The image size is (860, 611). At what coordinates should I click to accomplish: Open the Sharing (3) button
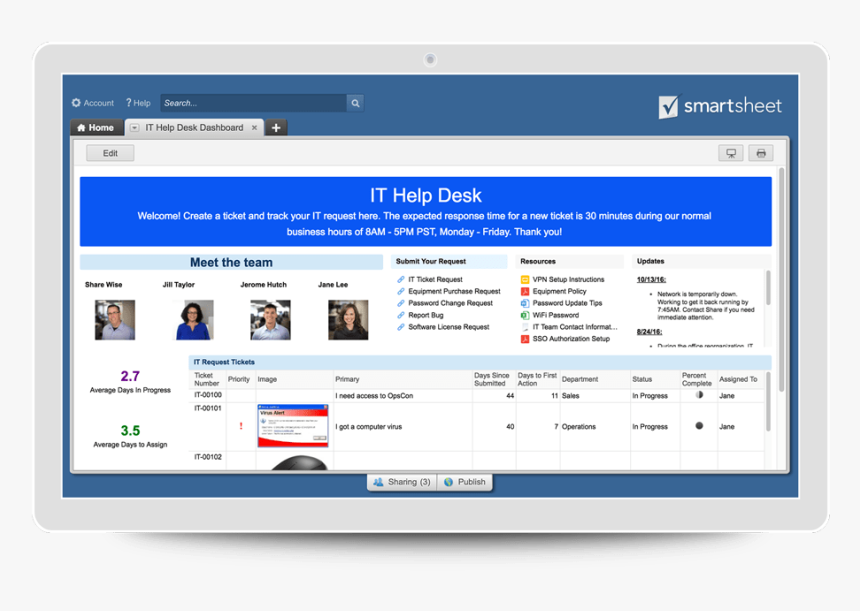(402, 482)
